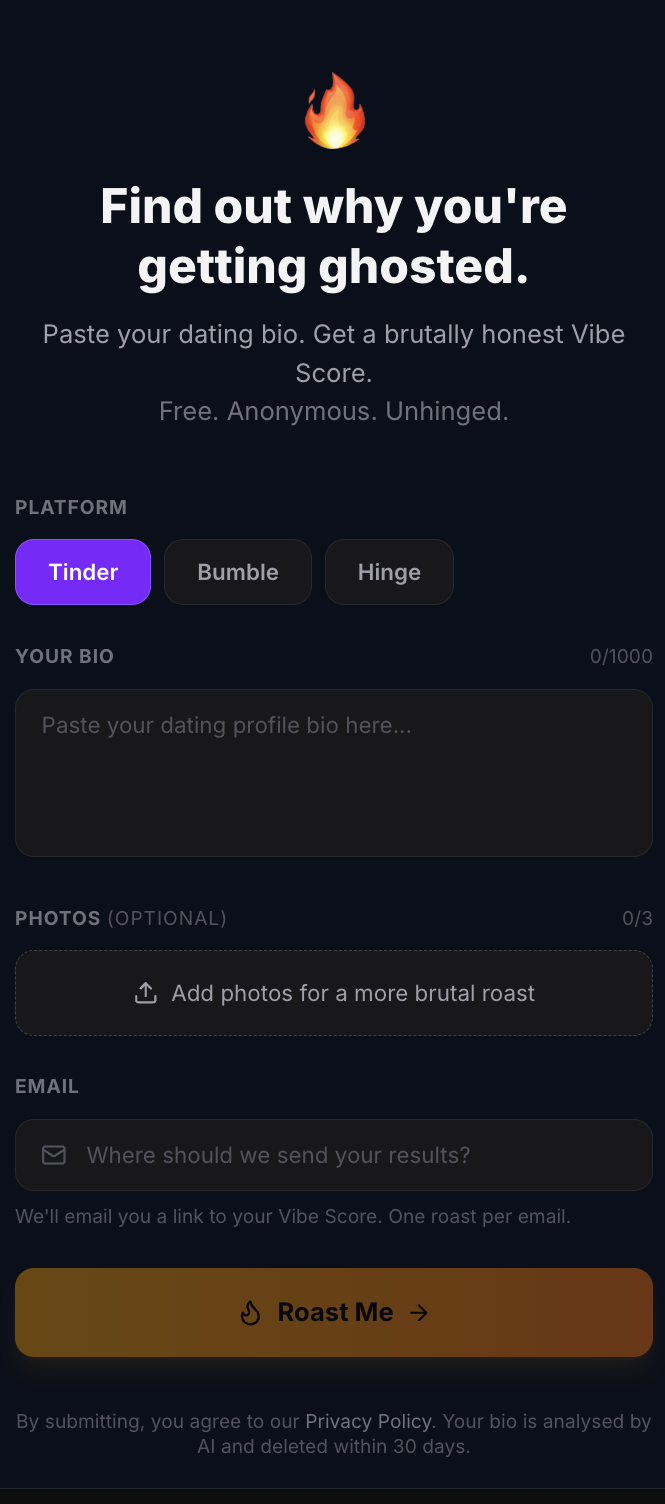Switch platform to Bumble
Screen dimensions: 665x1504
click(237, 572)
